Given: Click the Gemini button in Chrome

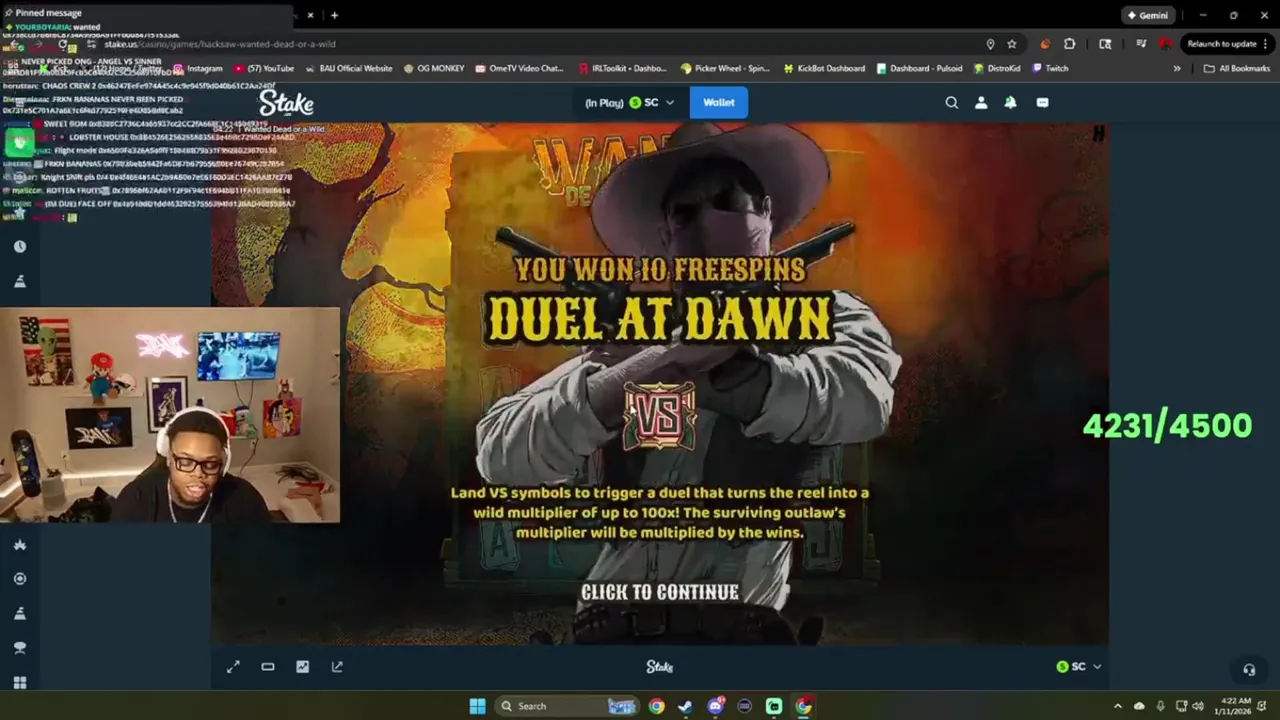Looking at the screenshot, I should (1146, 15).
